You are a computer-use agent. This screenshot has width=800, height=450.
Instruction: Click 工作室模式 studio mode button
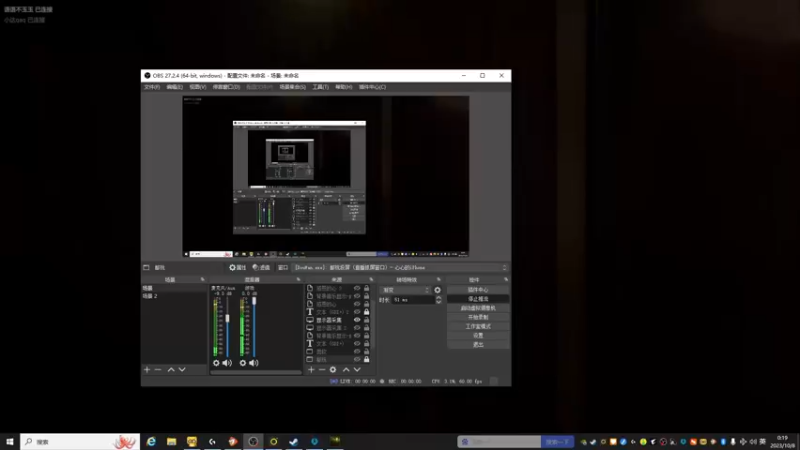click(x=478, y=327)
